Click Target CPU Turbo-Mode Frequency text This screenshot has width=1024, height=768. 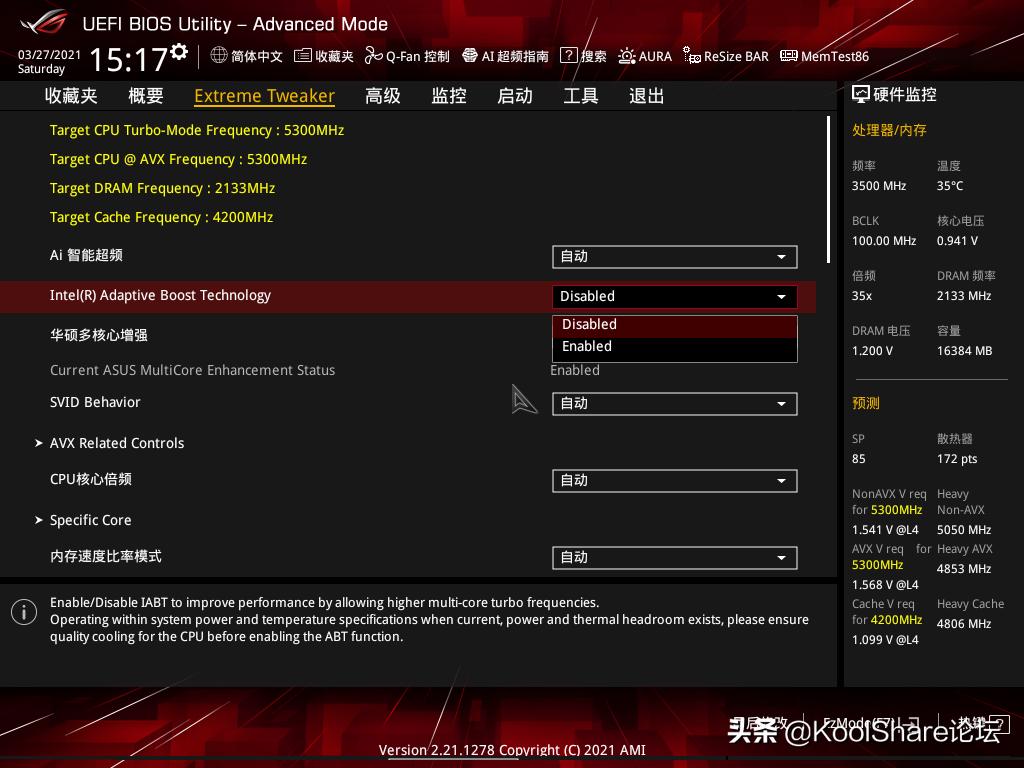pyautogui.click(x=197, y=131)
